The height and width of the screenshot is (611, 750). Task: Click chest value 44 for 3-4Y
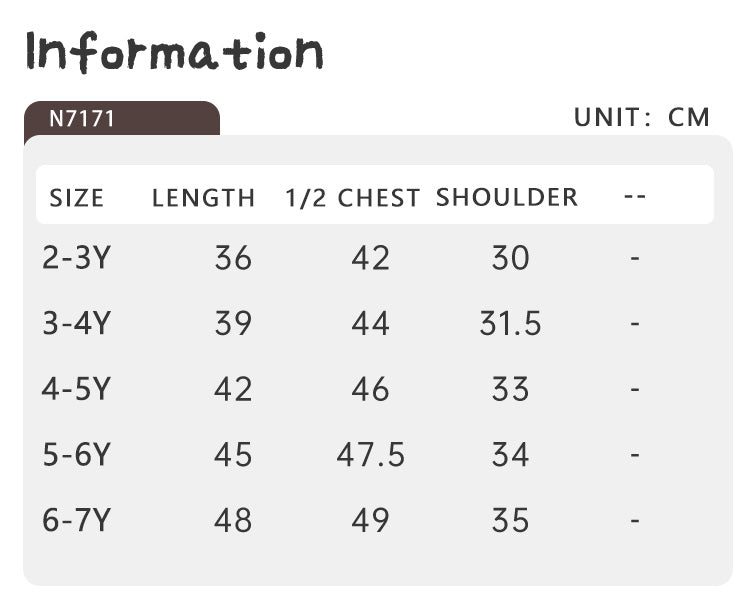371,324
